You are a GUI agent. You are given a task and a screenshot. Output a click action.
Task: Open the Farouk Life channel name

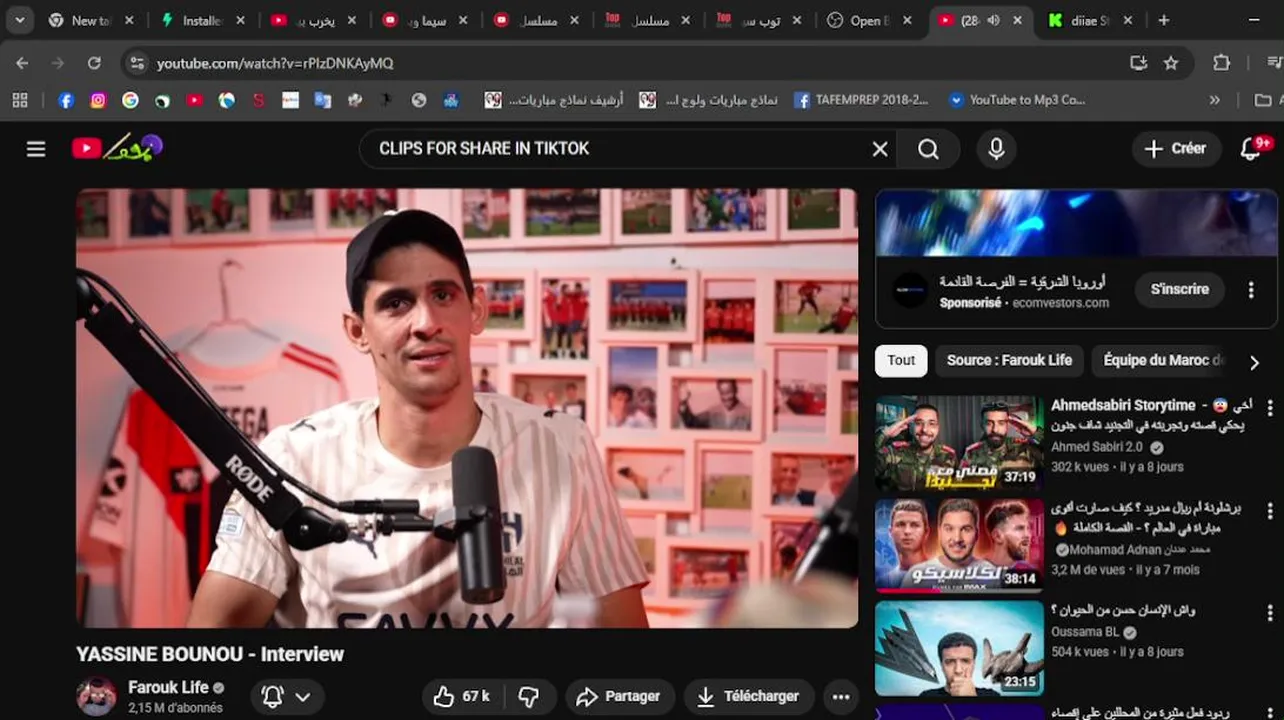[168, 687]
